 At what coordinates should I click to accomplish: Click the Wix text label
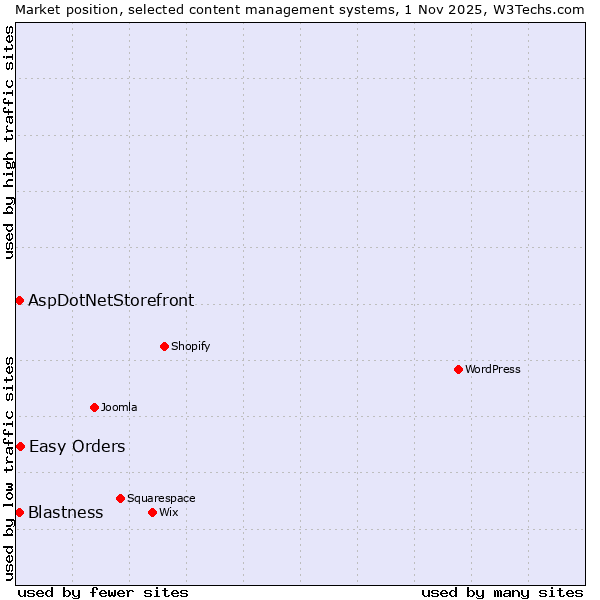[x=168, y=512]
